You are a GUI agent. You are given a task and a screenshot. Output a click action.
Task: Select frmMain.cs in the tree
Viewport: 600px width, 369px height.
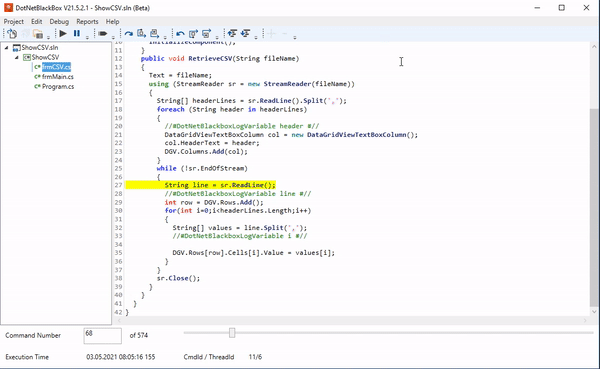pyautogui.click(x=58, y=77)
